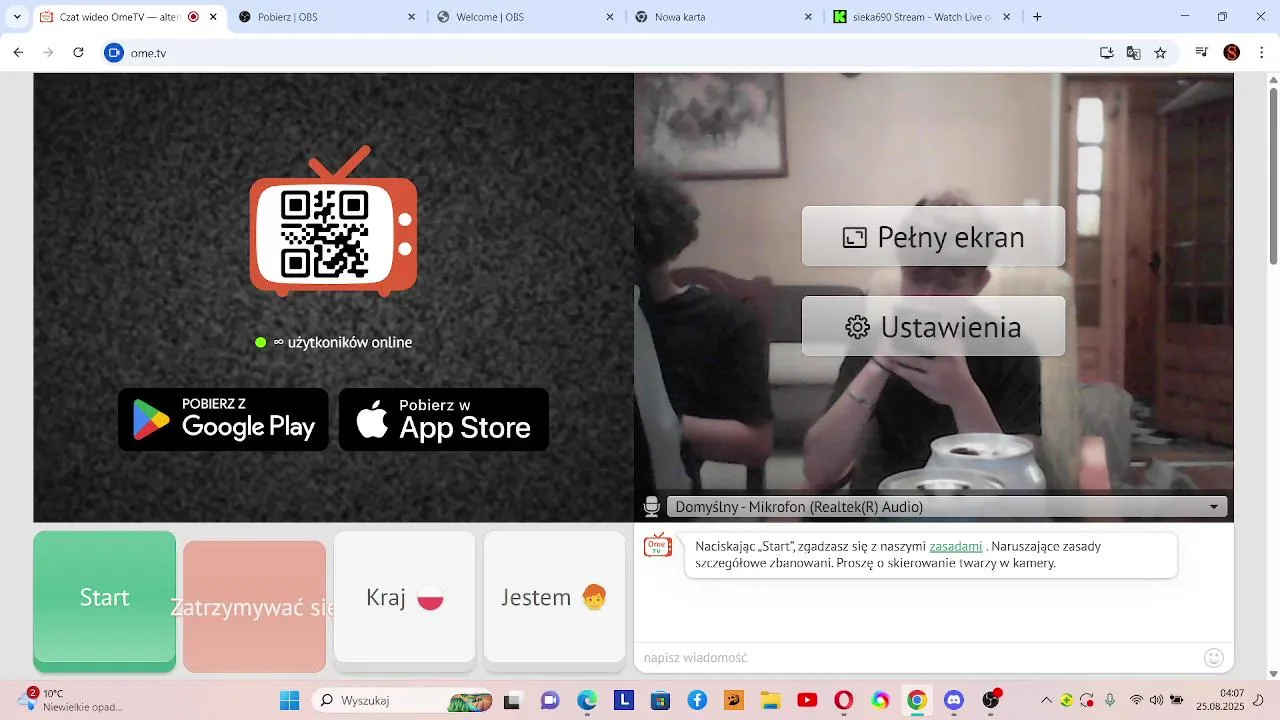The height and width of the screenshot is (720, 1280).
Task: Bookmark this page with star icon
Action: click(1160, 53)
